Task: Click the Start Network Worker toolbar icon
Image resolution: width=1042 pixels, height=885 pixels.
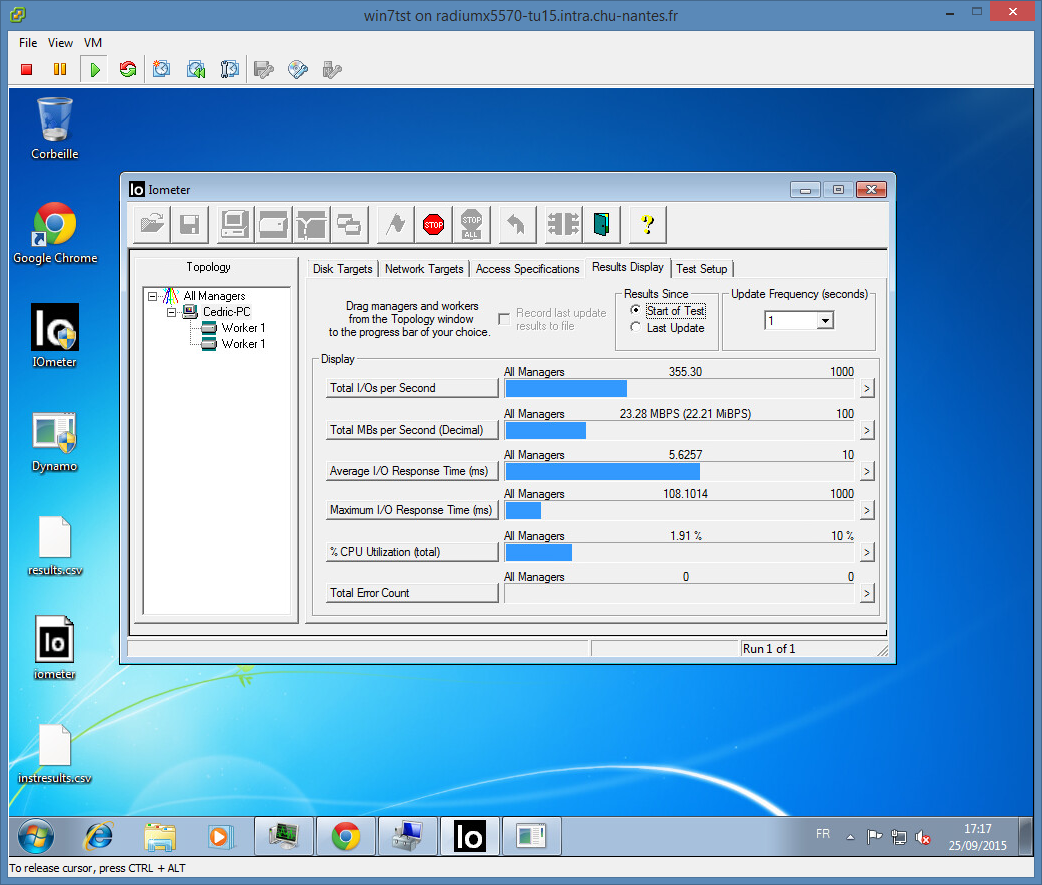Action: [x=311, y=224]
